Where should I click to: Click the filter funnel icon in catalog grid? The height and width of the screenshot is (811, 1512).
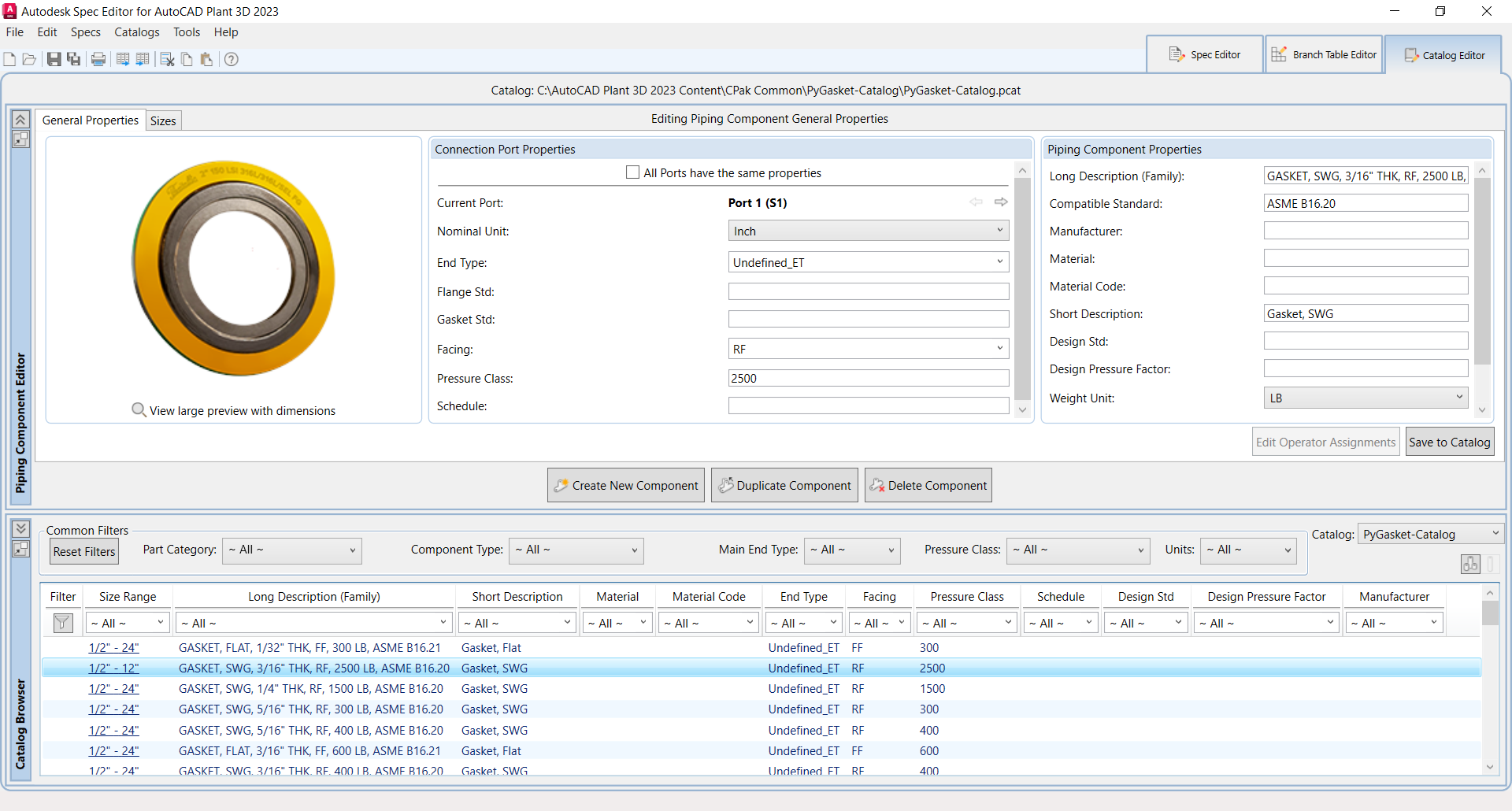(62, 623)
